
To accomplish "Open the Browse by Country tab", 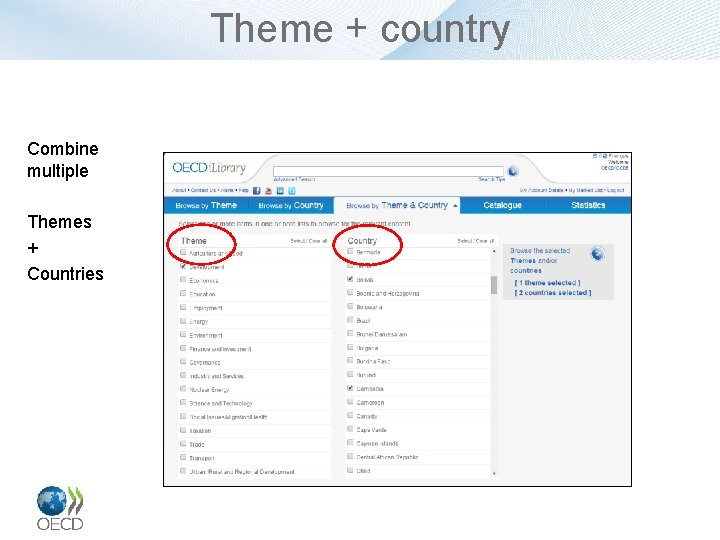I will click(291, 205).
